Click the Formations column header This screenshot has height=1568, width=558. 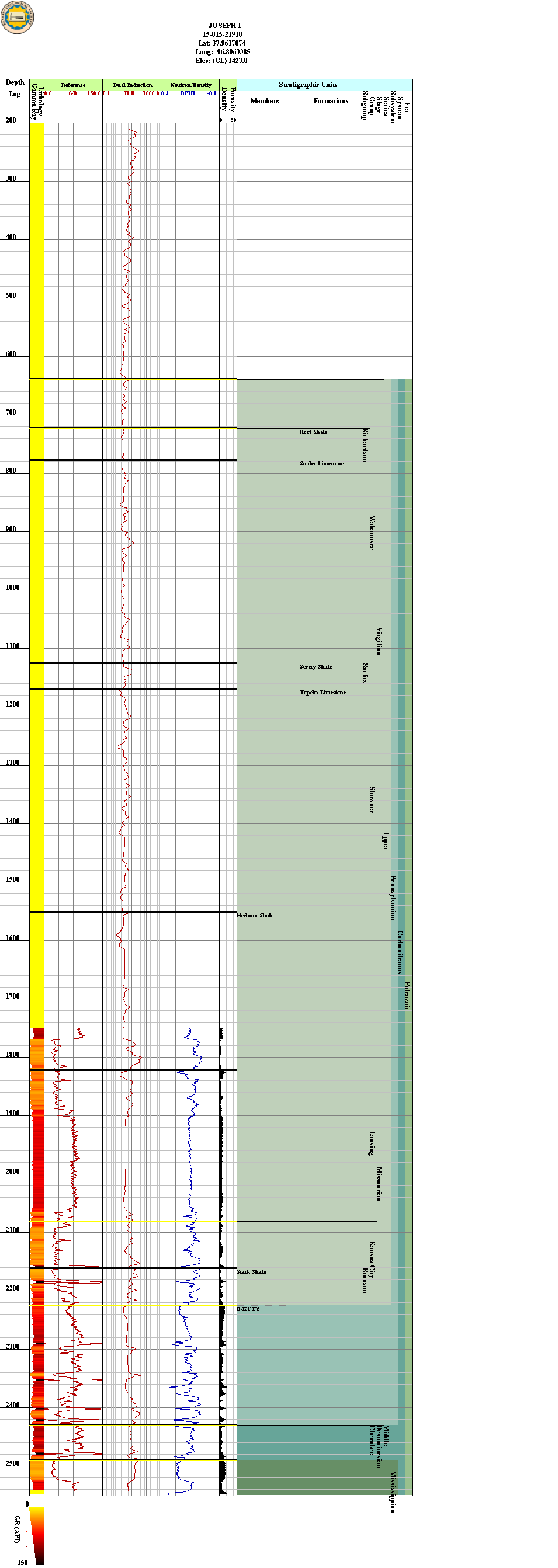click(331, 101)
